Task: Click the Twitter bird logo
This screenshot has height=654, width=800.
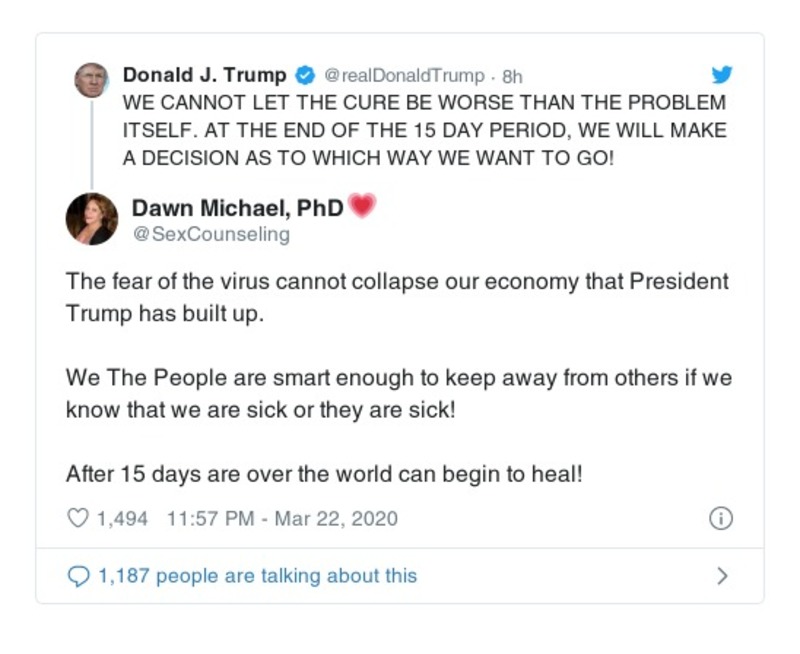Action: (x=722, y=74)
